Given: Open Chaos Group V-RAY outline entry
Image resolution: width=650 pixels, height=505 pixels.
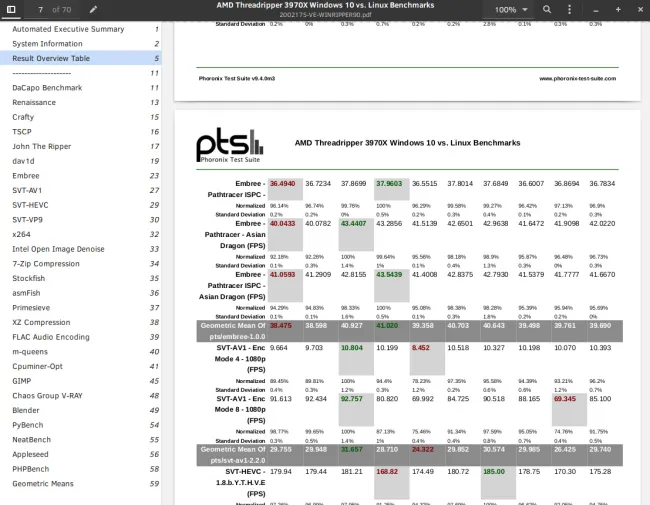Looking at the screenshot, I should (x=80, y=396).
